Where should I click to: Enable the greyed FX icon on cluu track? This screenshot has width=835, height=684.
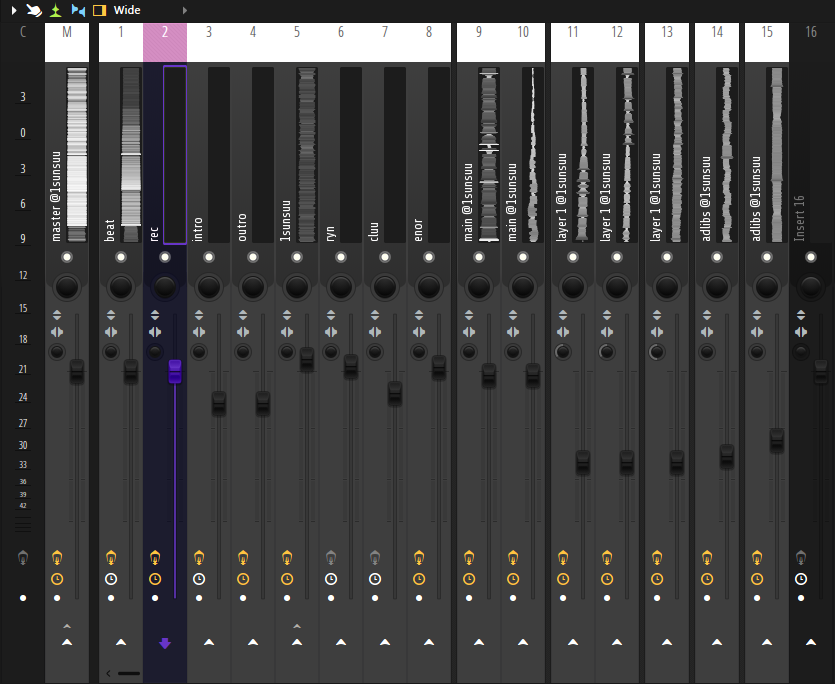click(x=375, y=558)
